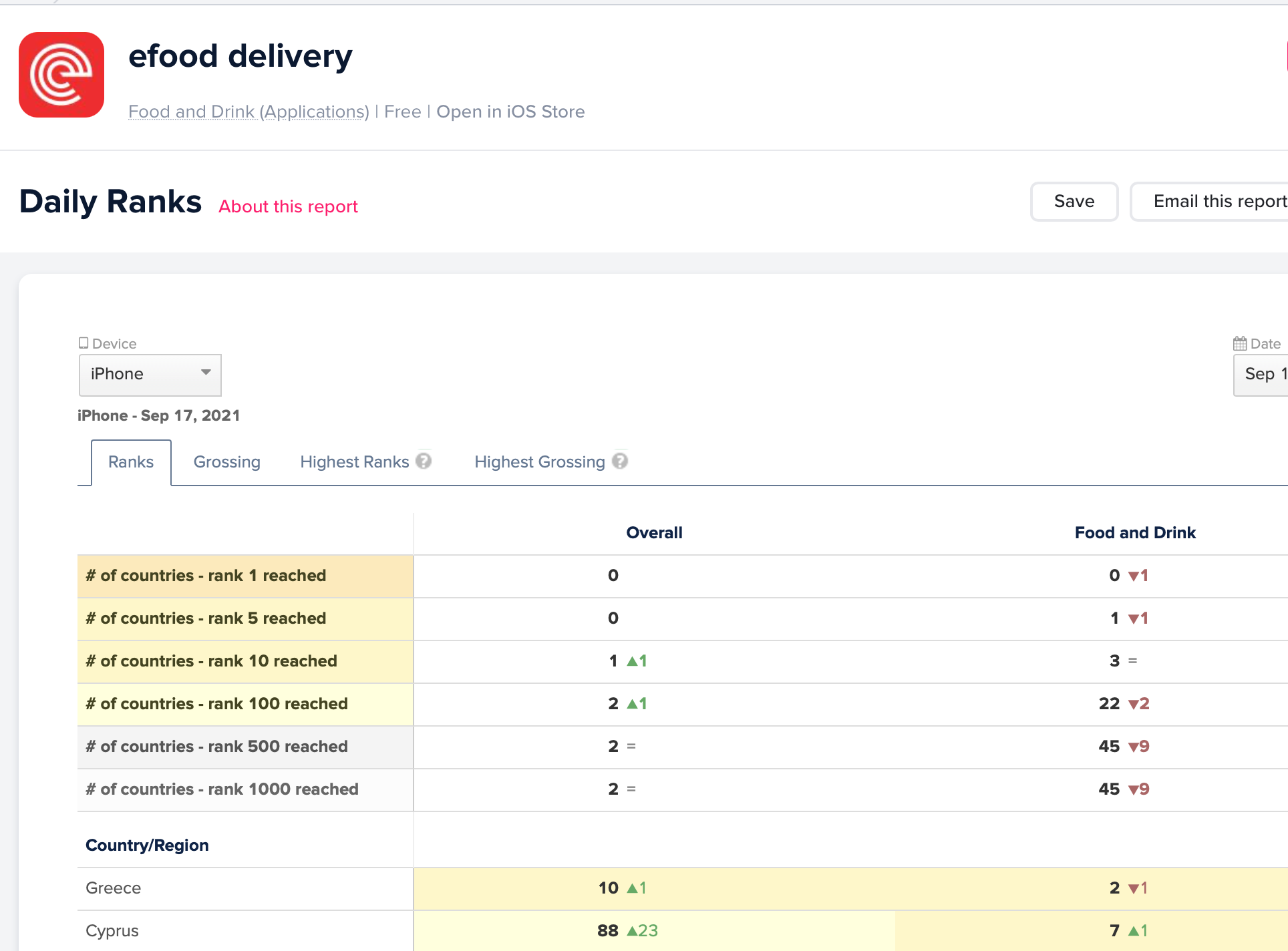1288x951 pixels.
Task: Click rank 10 Overall value 1
Action: click(x=613, y=661)
